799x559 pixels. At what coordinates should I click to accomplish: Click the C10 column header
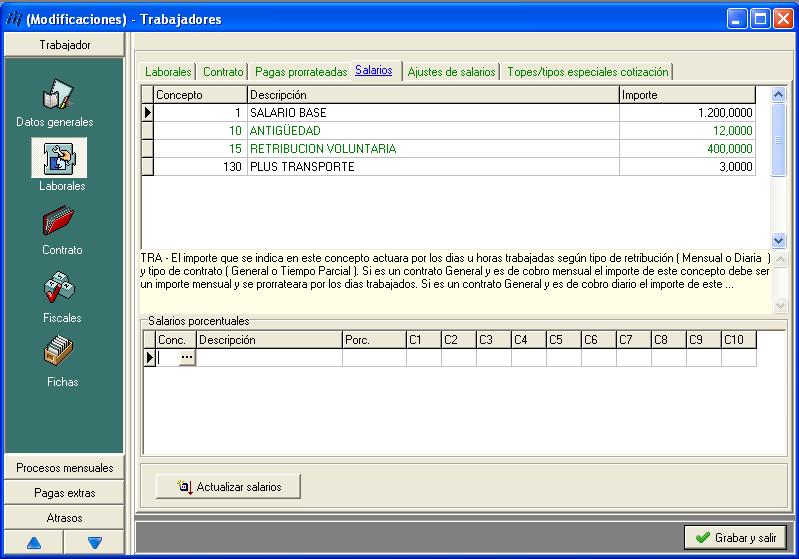739,340
